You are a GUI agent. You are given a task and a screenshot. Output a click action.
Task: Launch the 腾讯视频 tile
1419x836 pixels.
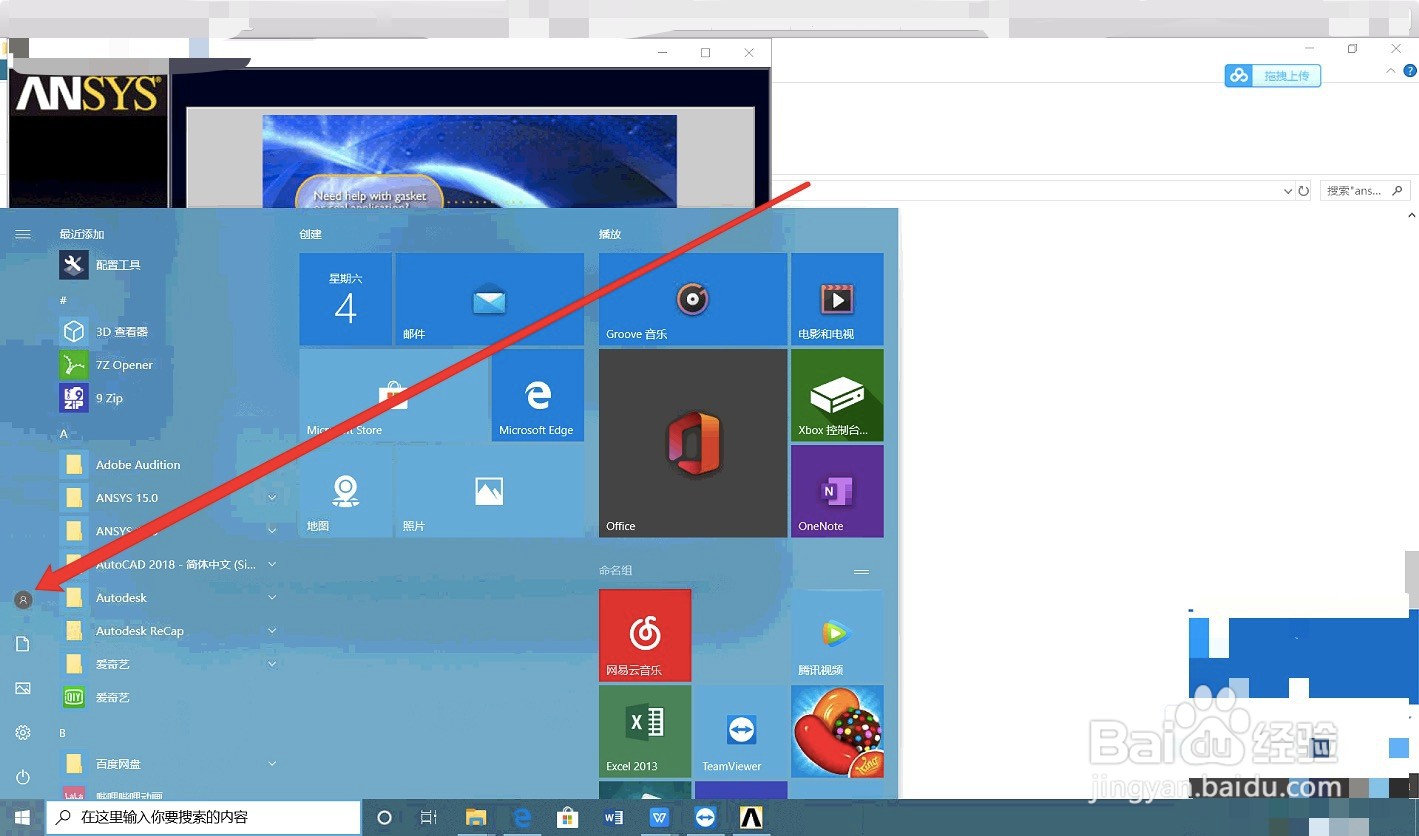click(837, 635)
